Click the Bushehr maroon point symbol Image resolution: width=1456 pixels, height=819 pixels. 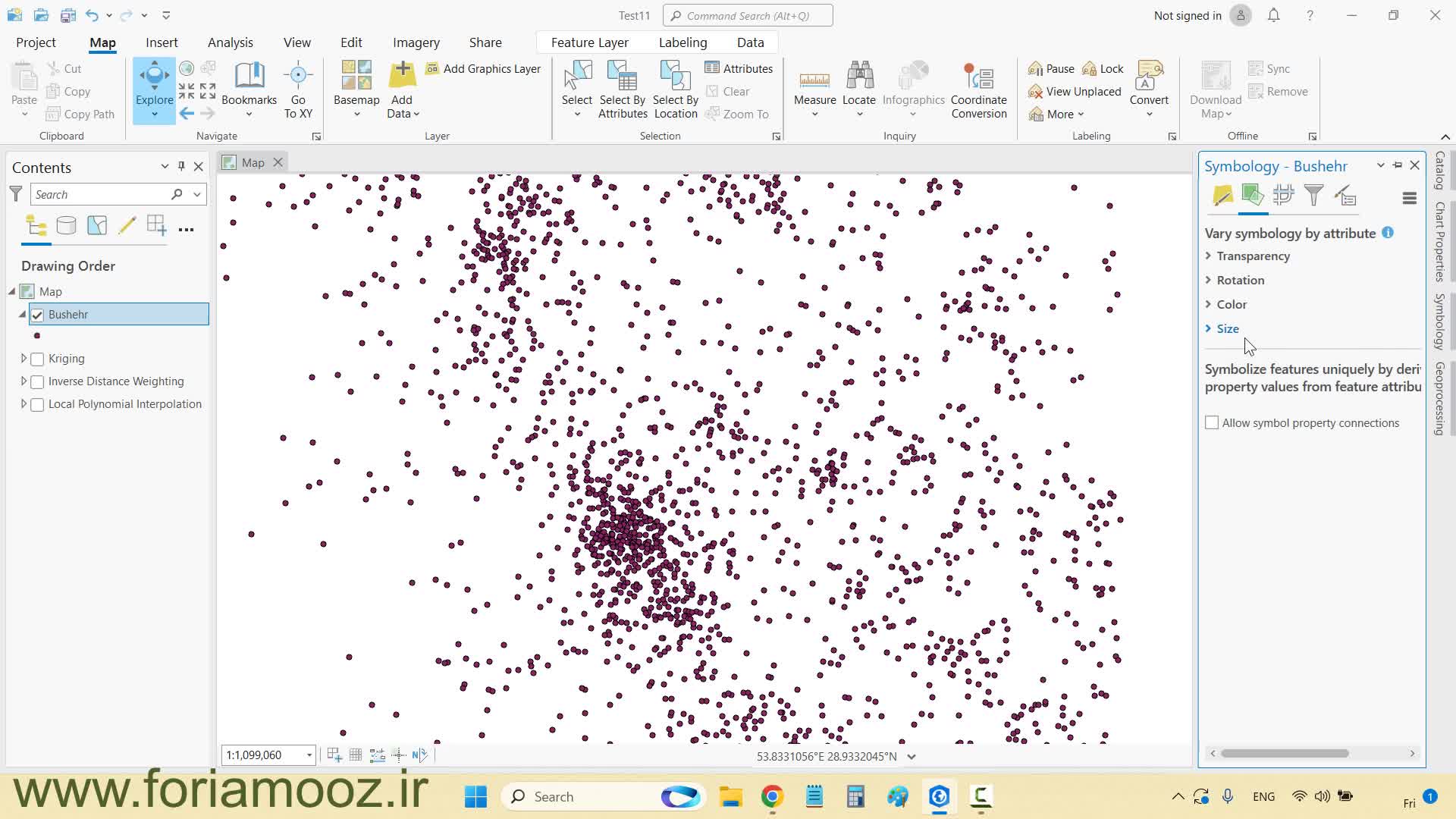pyautogui.click(x=37, y=335)
